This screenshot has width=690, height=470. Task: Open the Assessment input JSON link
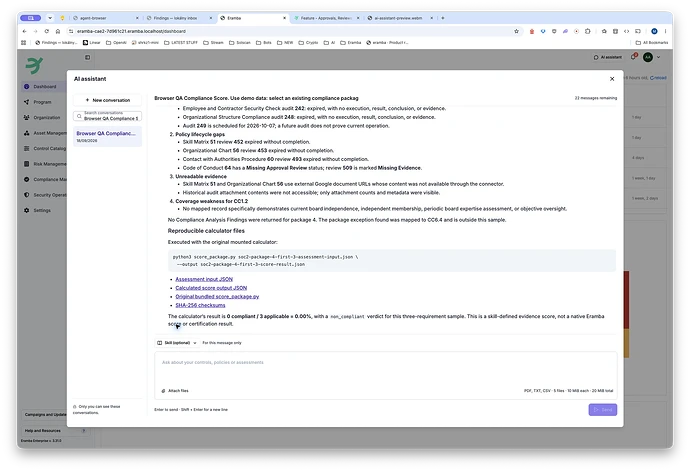[204, 279]
